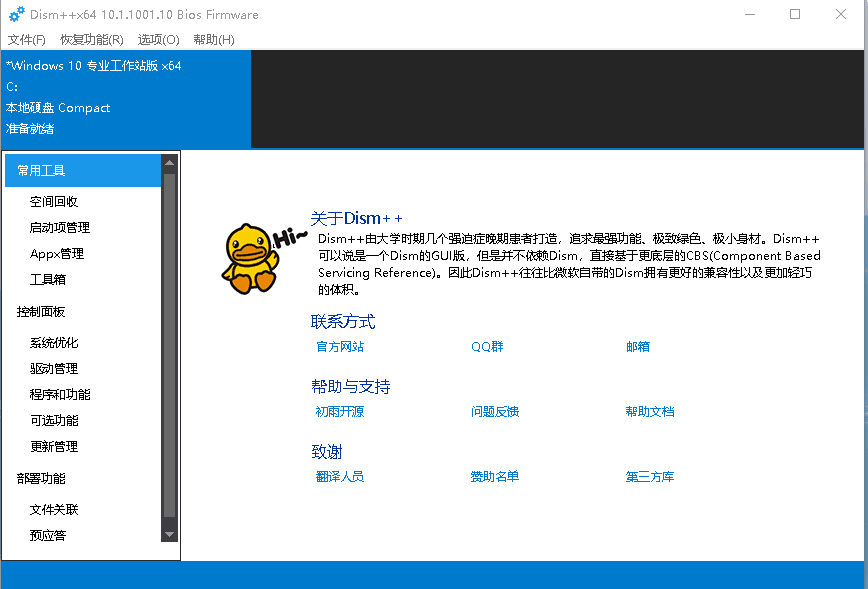Open 工具箱 in the sidebar

(x=48, y=280)
